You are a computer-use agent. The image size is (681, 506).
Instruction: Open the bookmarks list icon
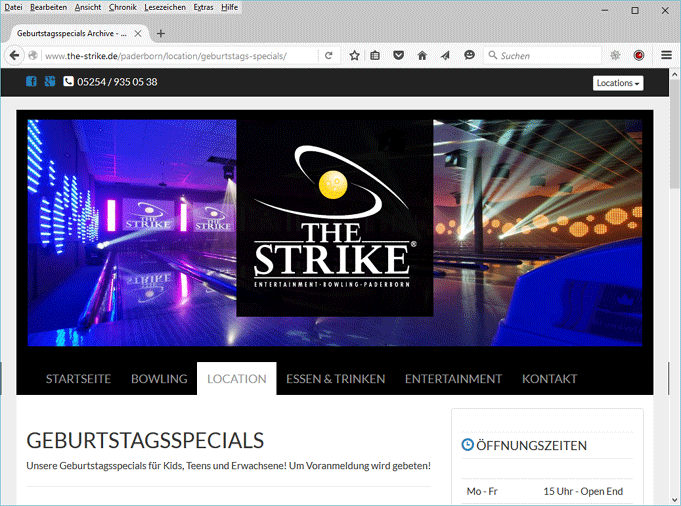(x=375, y=56)
